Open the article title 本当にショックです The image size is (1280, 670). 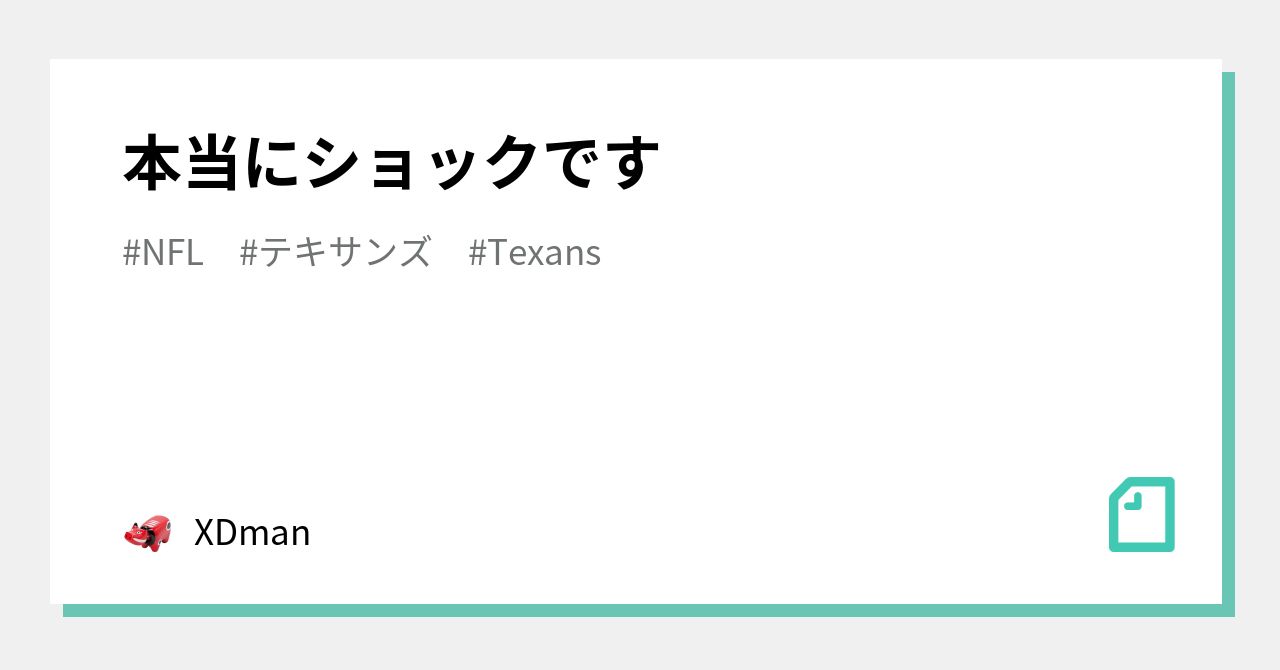point(391,163)
